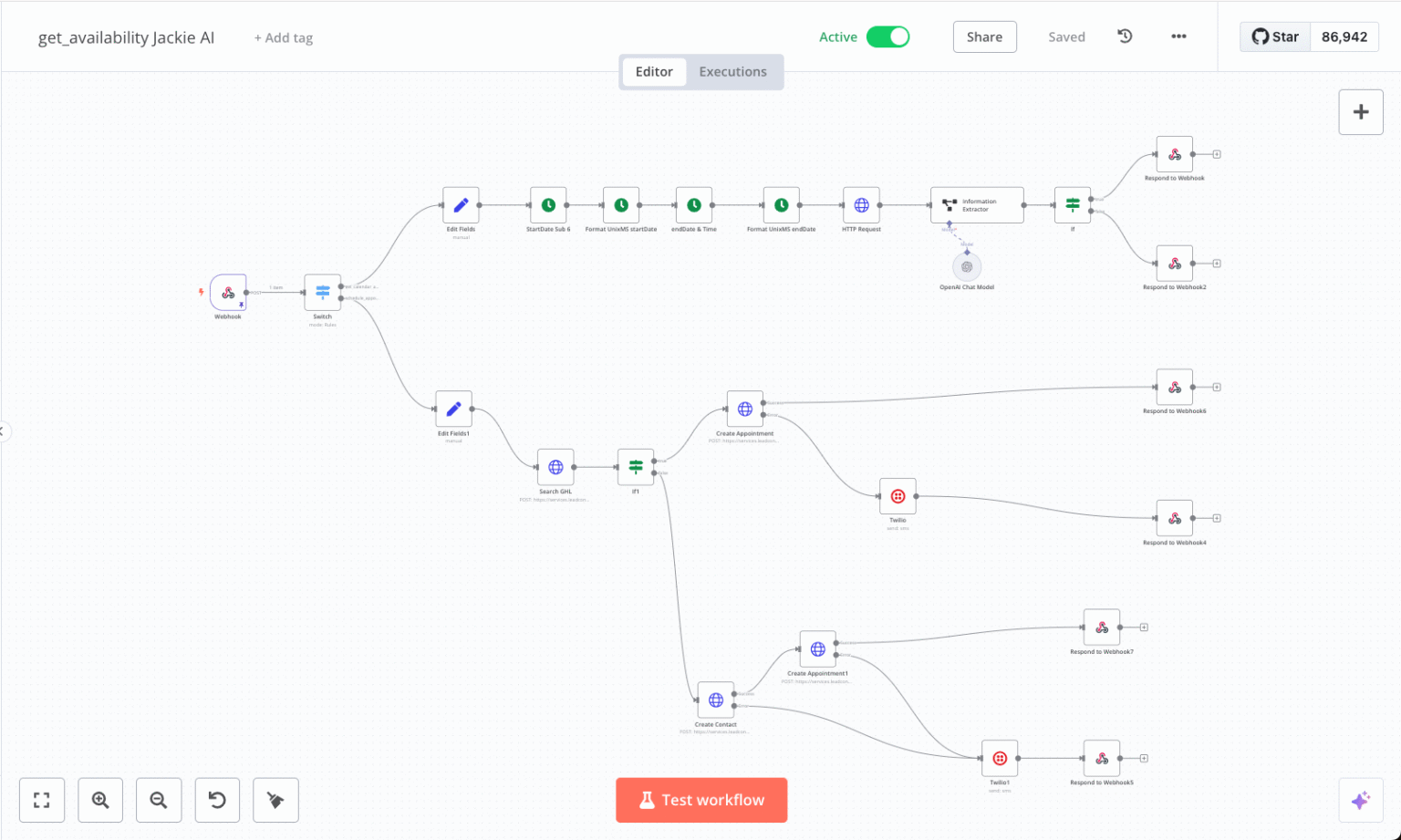Open the three-dots workflow options menu

pos(1178,36)
